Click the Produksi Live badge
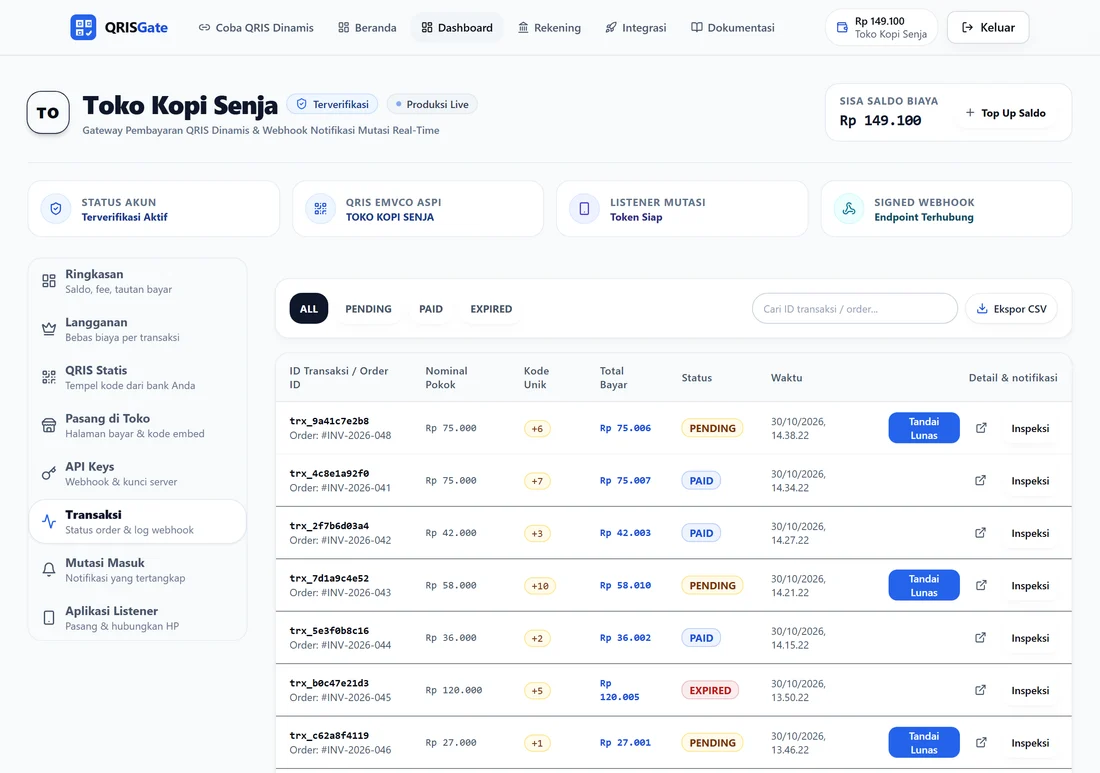This screenshot has height=773, width=1100. point(431,104)
